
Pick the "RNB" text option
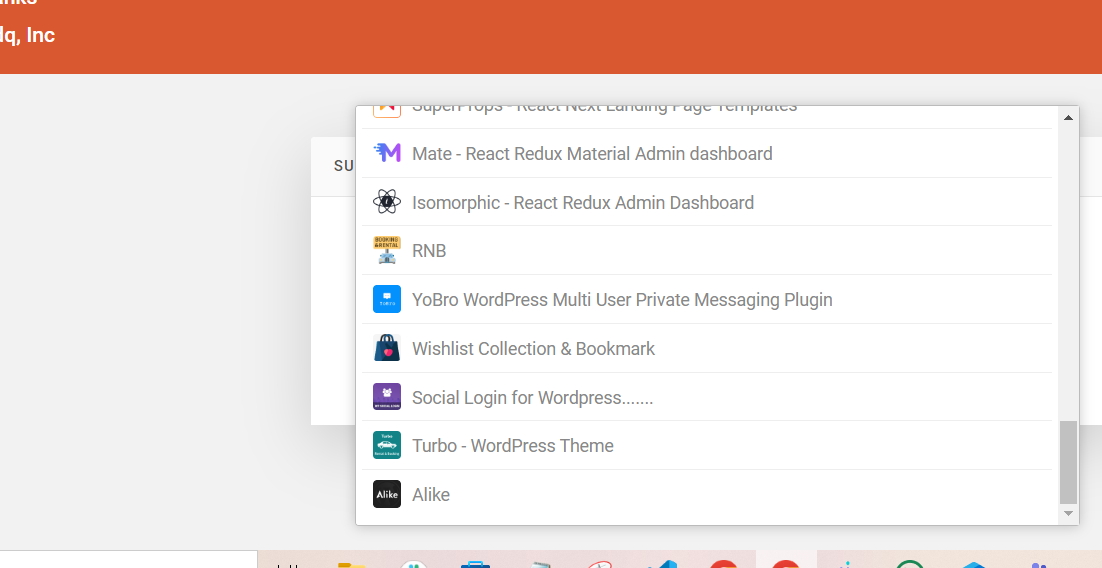(429, 251)
